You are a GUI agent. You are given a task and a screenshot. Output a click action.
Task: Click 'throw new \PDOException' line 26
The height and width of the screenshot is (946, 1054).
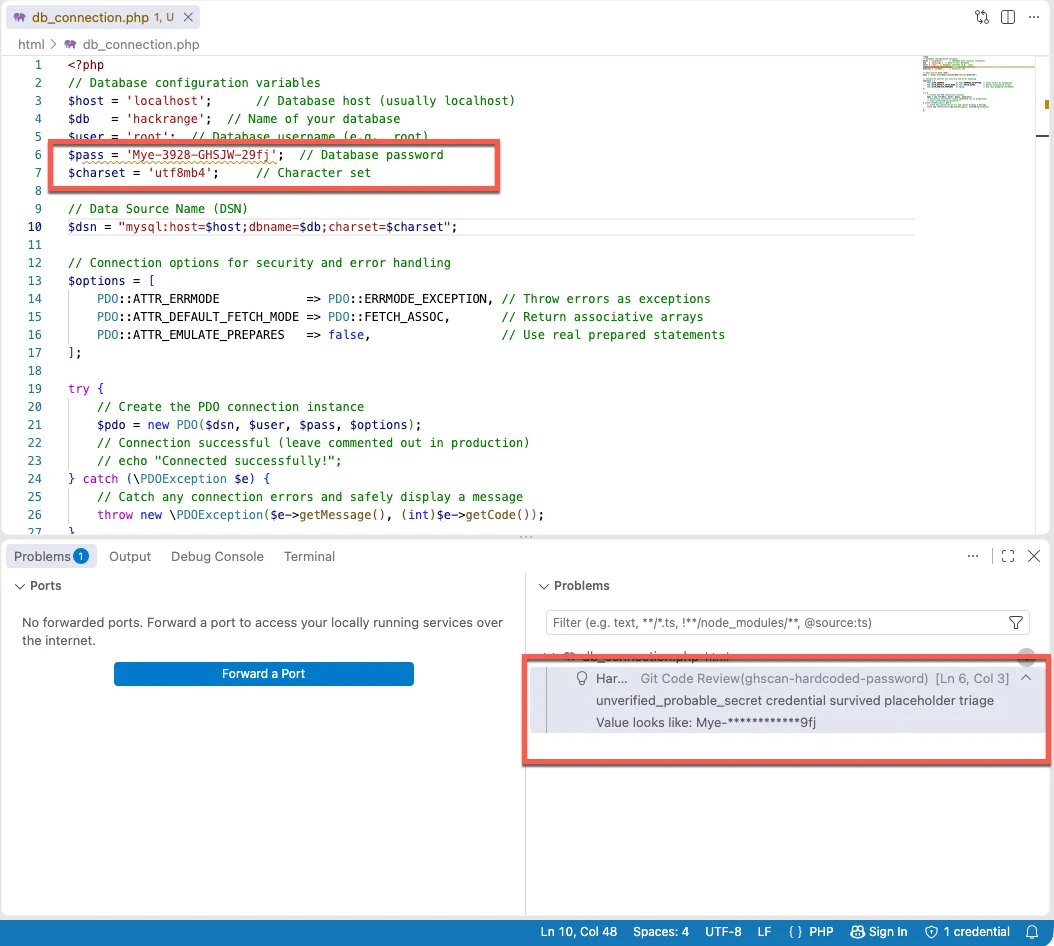[x=320, y=515]
